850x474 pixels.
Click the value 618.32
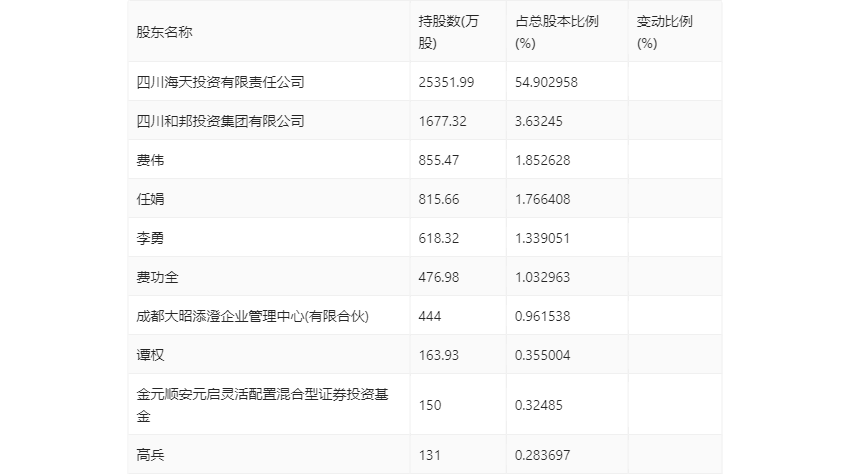439,238
